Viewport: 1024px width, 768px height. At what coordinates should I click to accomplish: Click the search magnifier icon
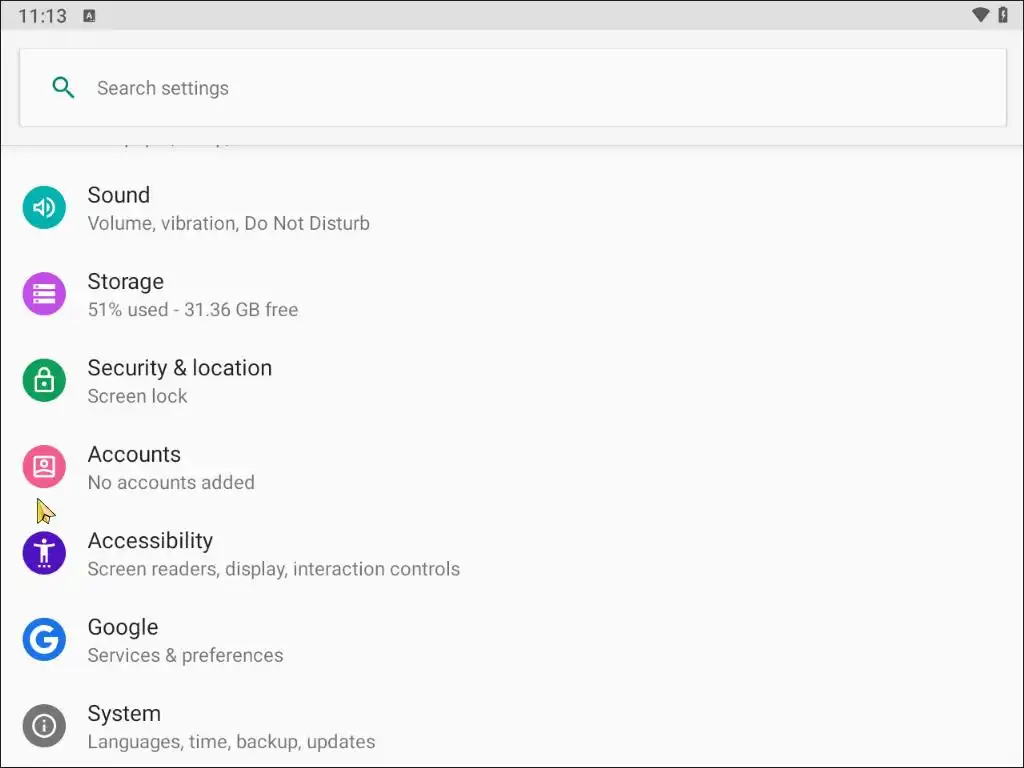point(63,88)
